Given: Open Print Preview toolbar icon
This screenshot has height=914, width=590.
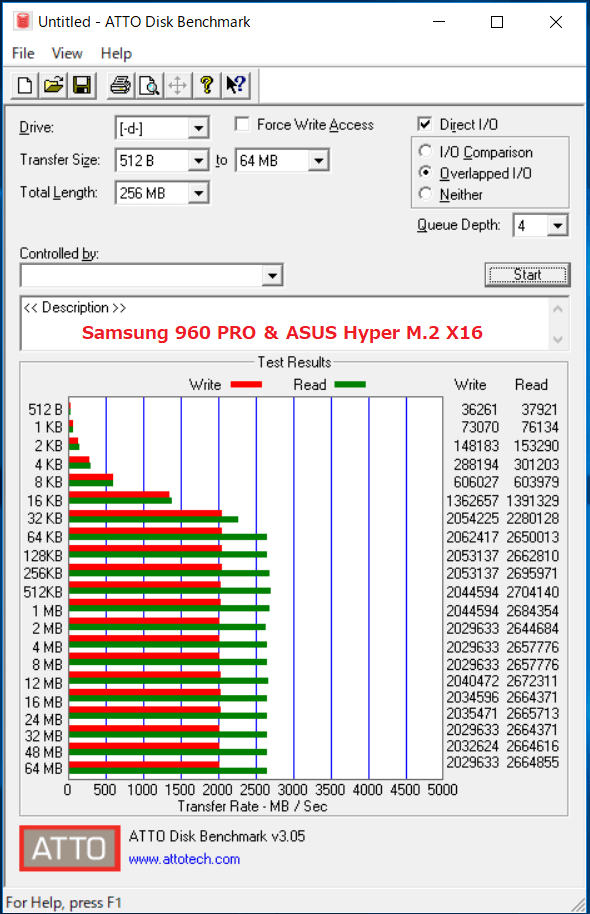Looking at the screenshot, I should [x=149, y=86].
